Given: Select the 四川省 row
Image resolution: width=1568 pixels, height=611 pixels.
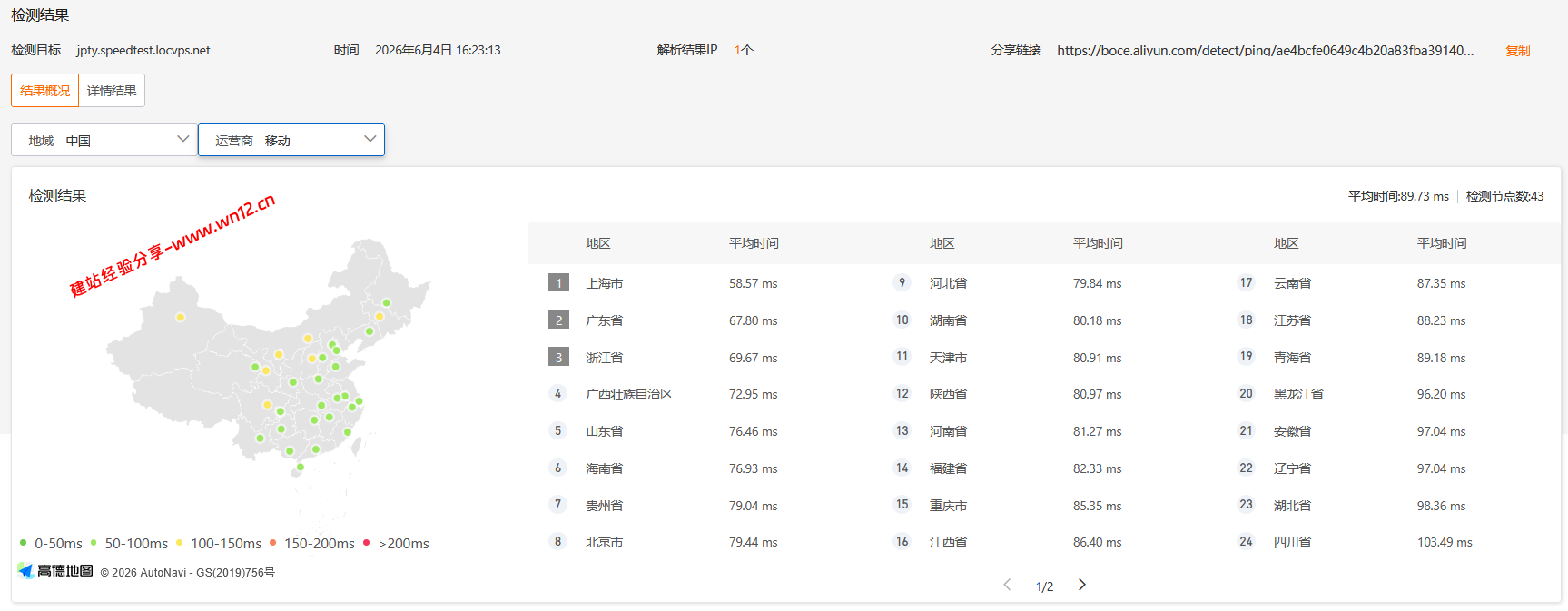Looking at the screenshot, I should click(x=1389, y=542).
